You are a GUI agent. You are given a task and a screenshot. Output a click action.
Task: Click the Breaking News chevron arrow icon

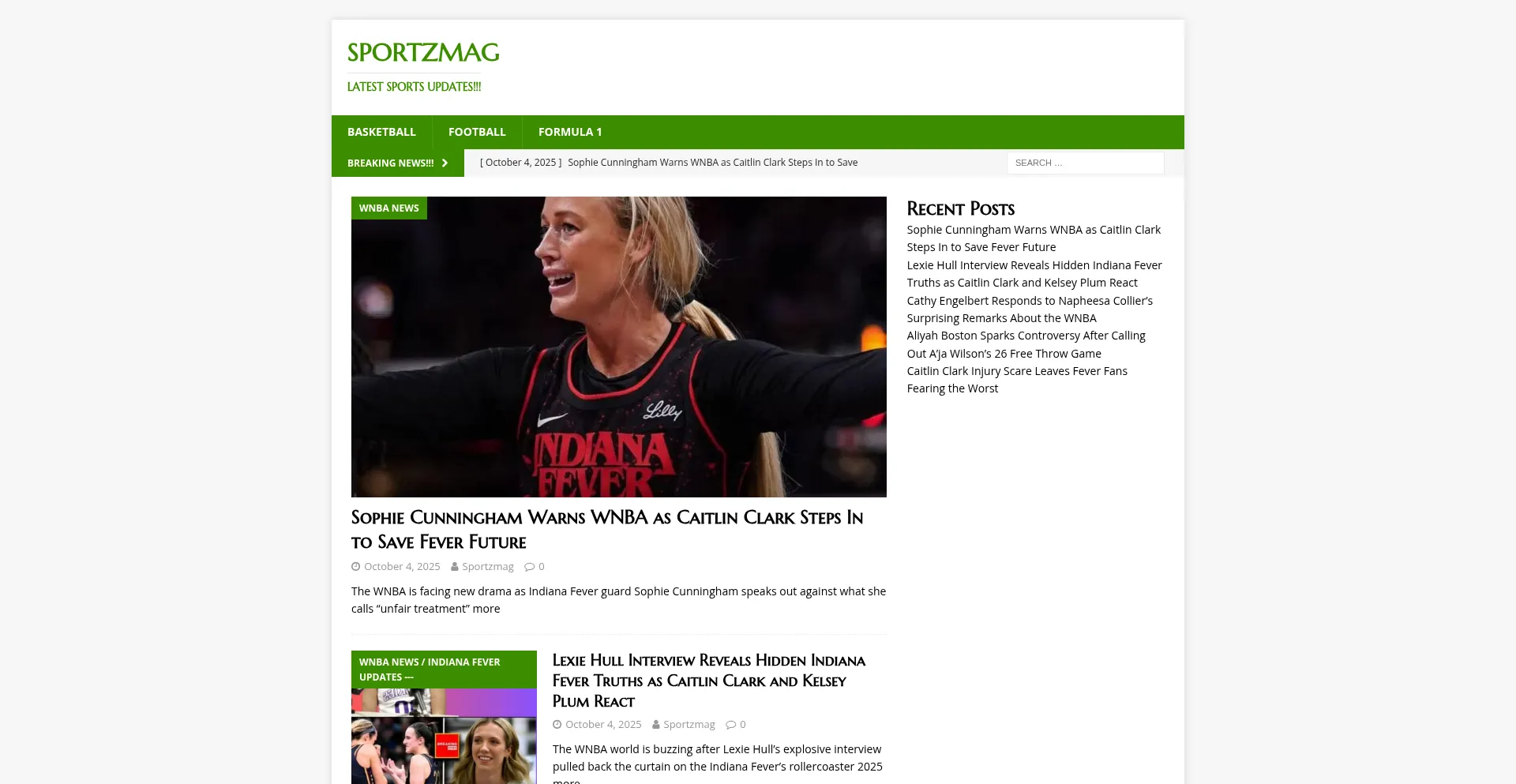445,163
